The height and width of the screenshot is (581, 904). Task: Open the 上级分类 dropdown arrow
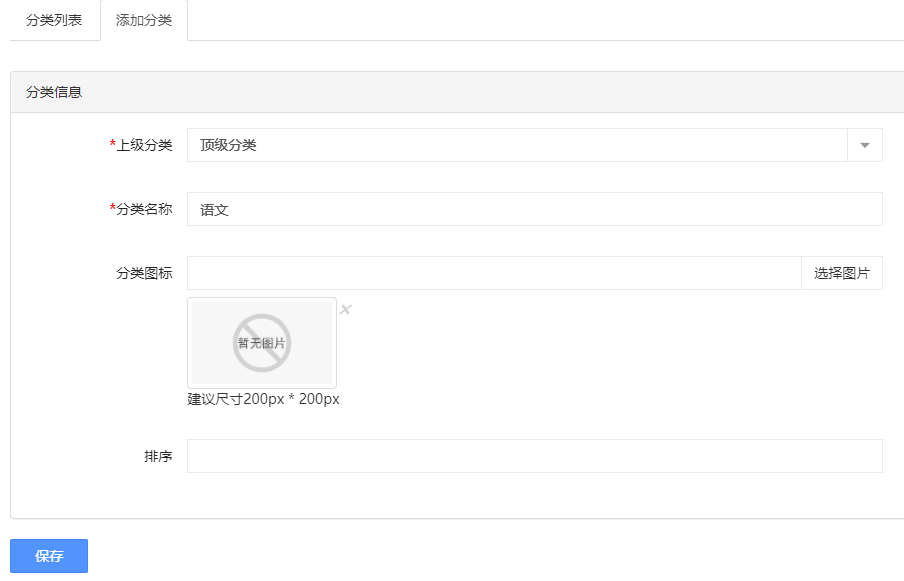point(865,145)
